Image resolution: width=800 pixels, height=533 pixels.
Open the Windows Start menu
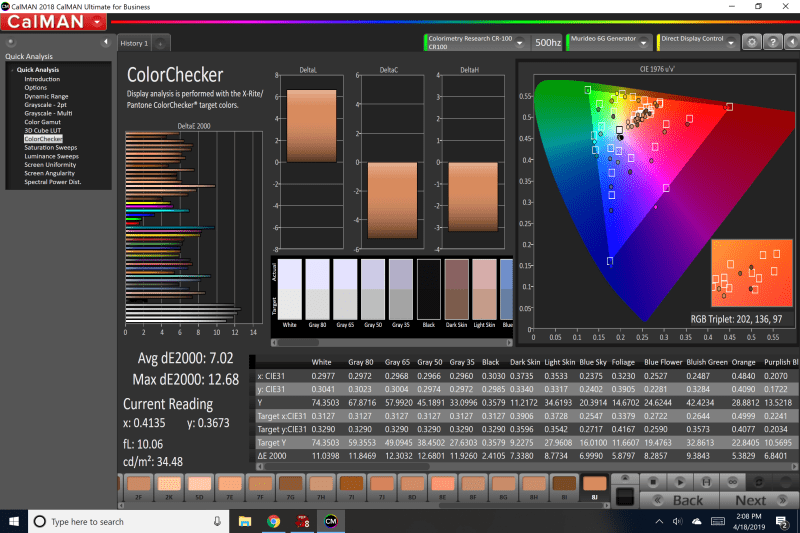[x=14, y=521]
